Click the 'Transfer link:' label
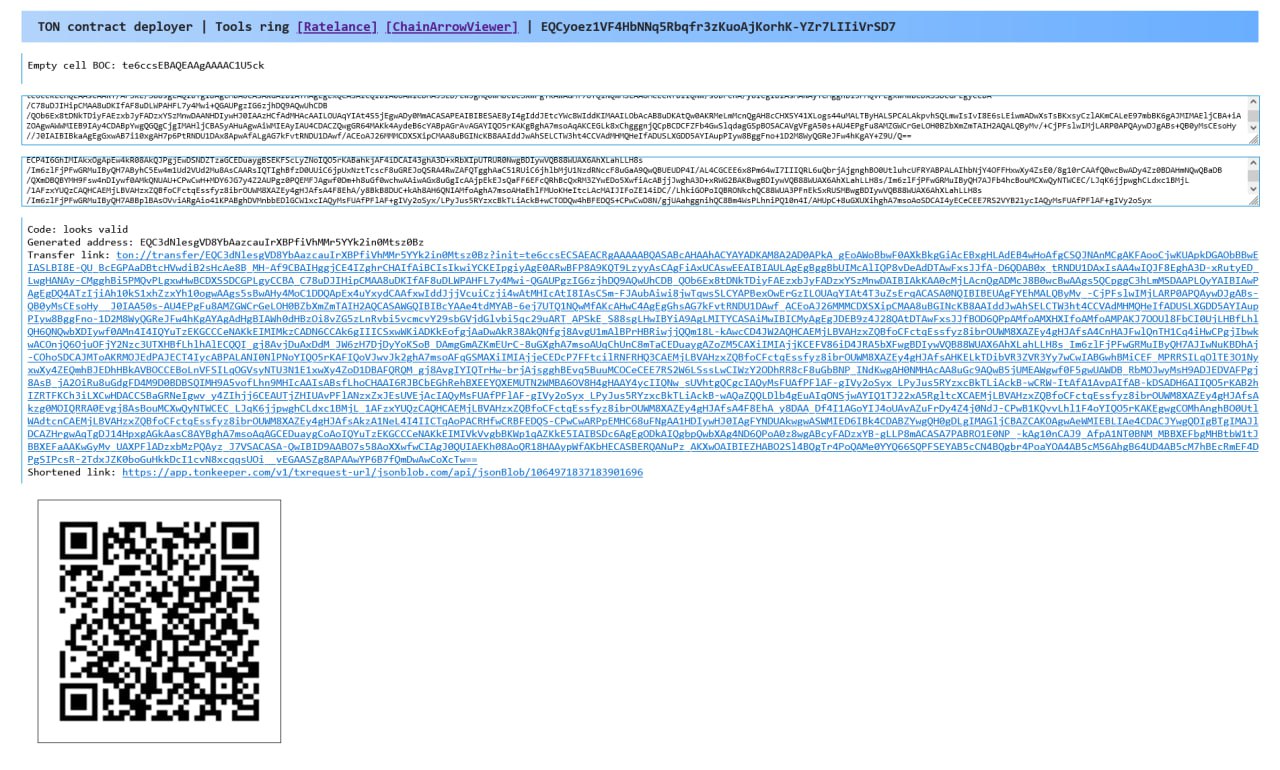 click(68, 255)
